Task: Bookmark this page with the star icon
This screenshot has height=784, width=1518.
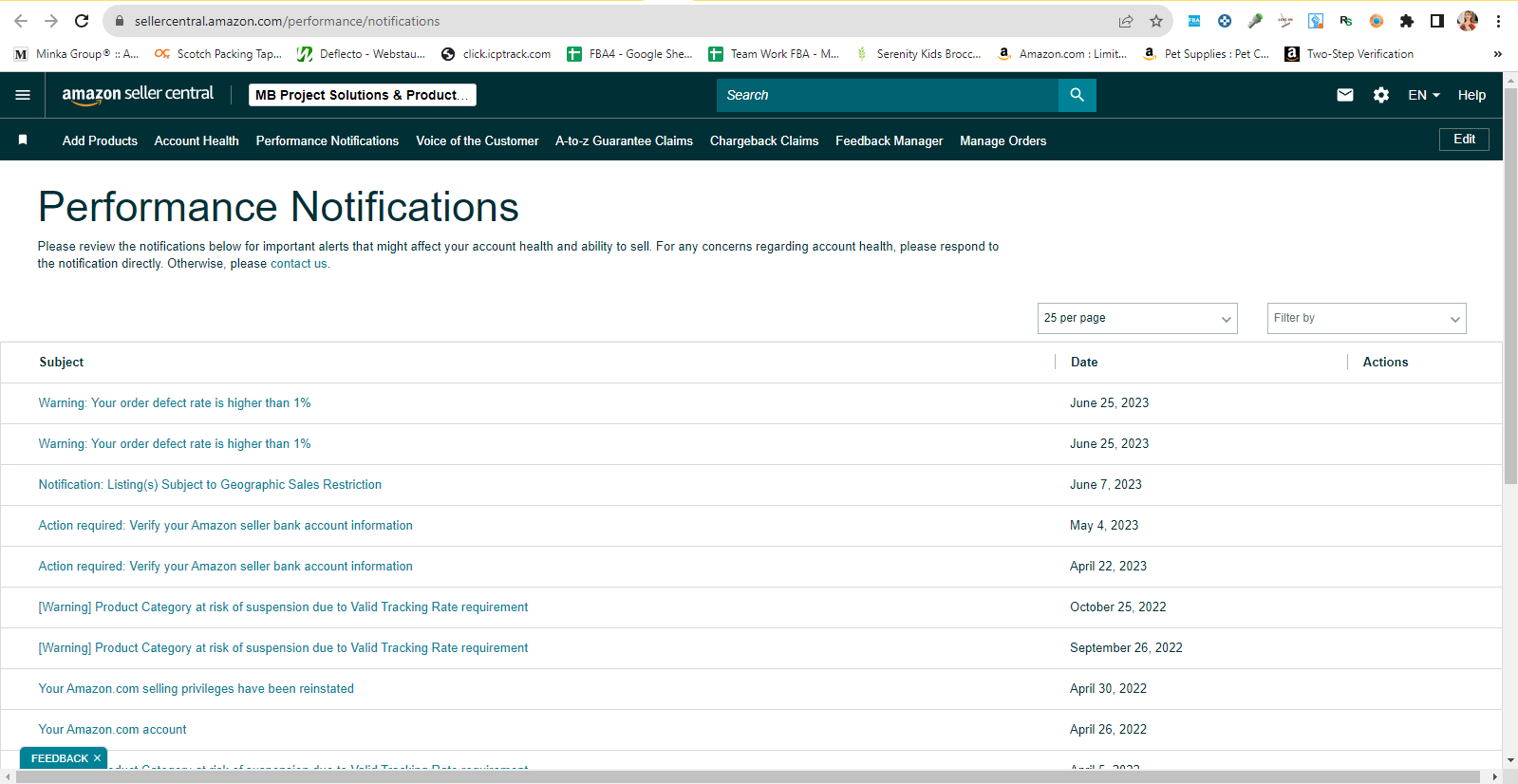Action: tap(1156, 21)
